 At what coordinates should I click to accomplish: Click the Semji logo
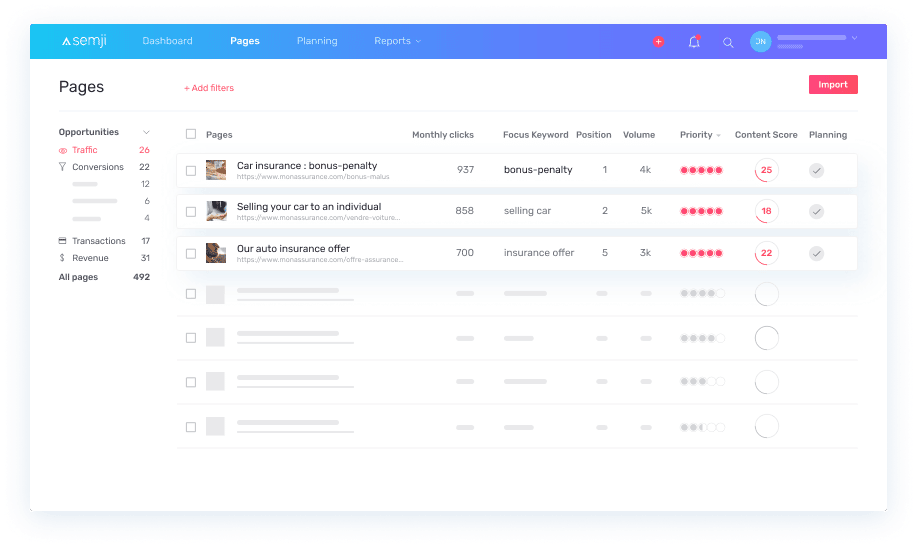point(84,41)
